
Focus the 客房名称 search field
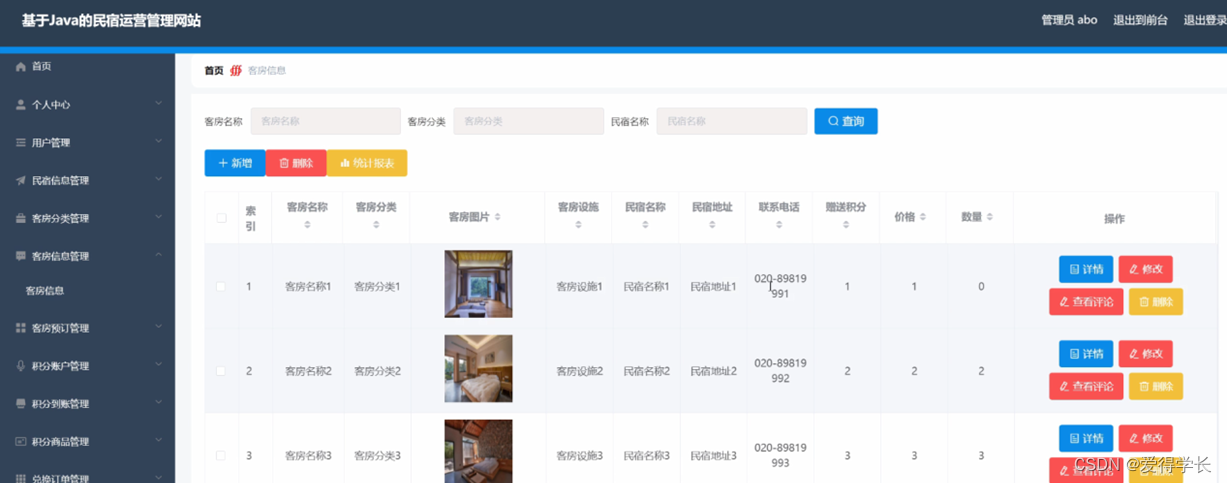click(x=326, y=121)
